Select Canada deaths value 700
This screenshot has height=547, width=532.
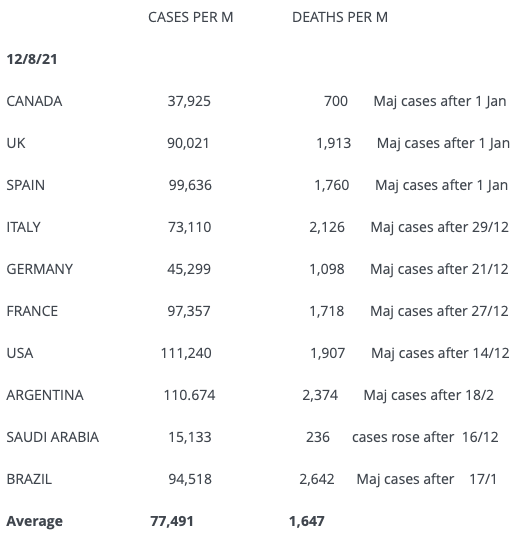point(336,101)
